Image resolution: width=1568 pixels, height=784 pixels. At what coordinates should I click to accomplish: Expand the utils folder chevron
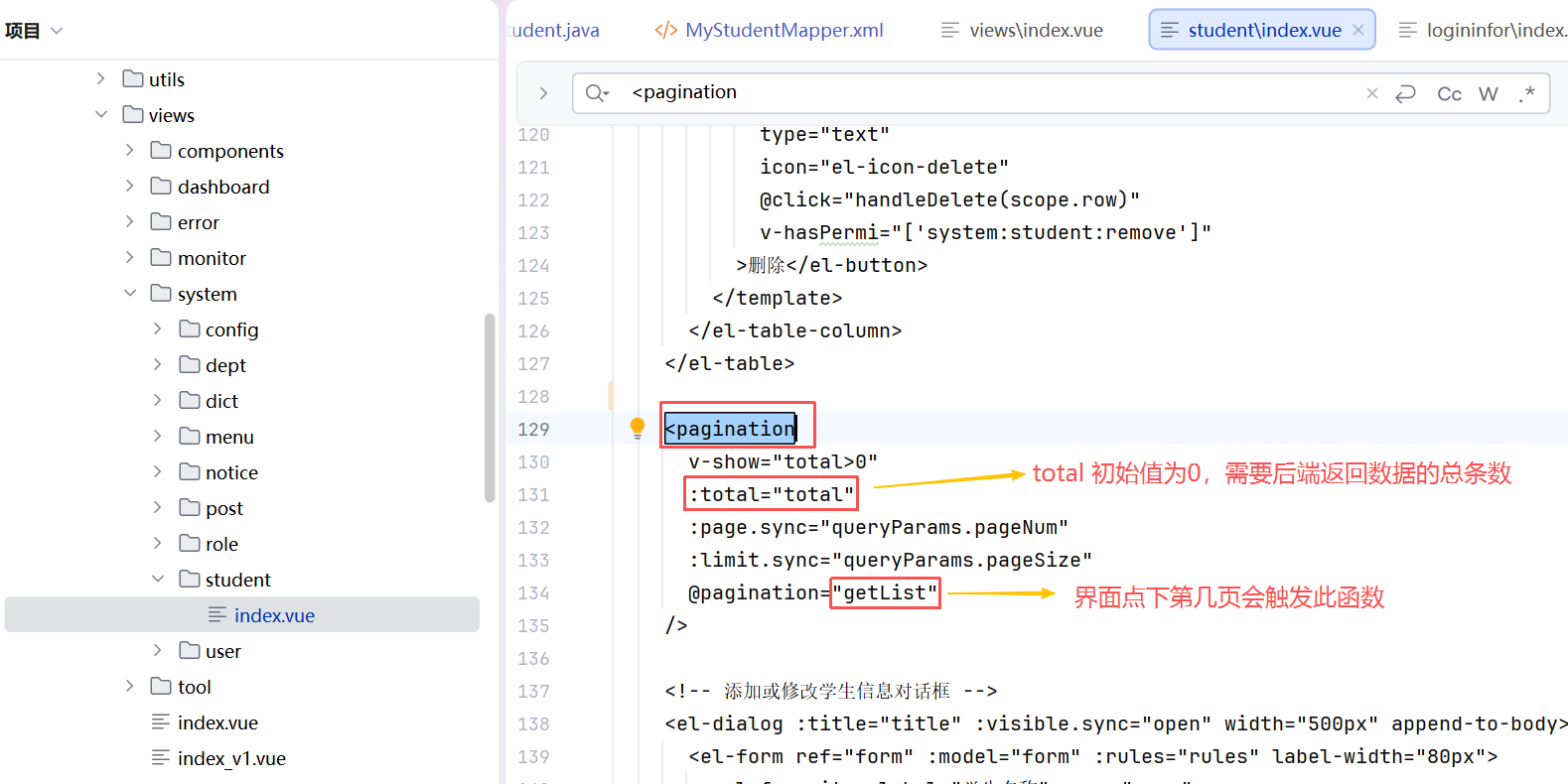[x=100, y=78]
